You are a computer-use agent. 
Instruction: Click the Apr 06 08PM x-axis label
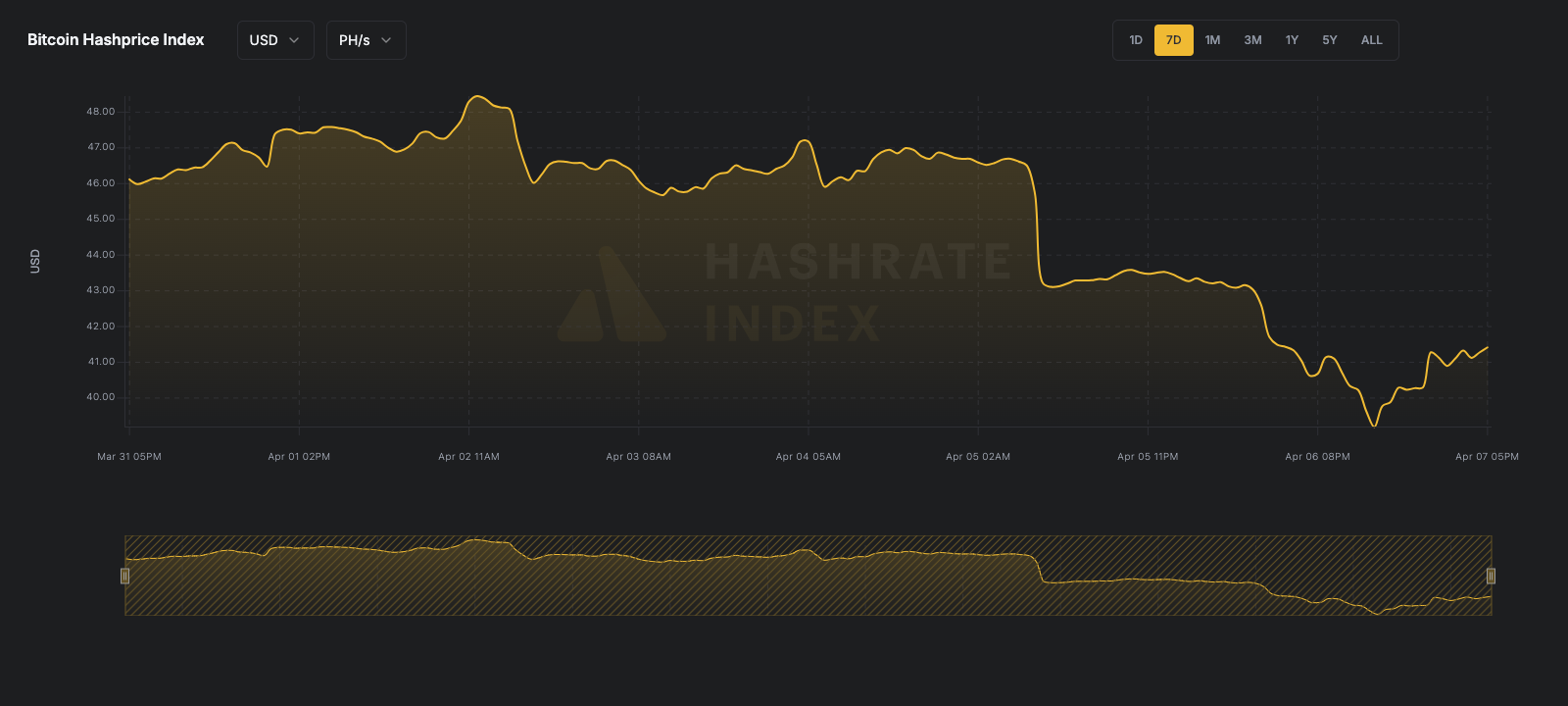click(x=1317, y=457)
